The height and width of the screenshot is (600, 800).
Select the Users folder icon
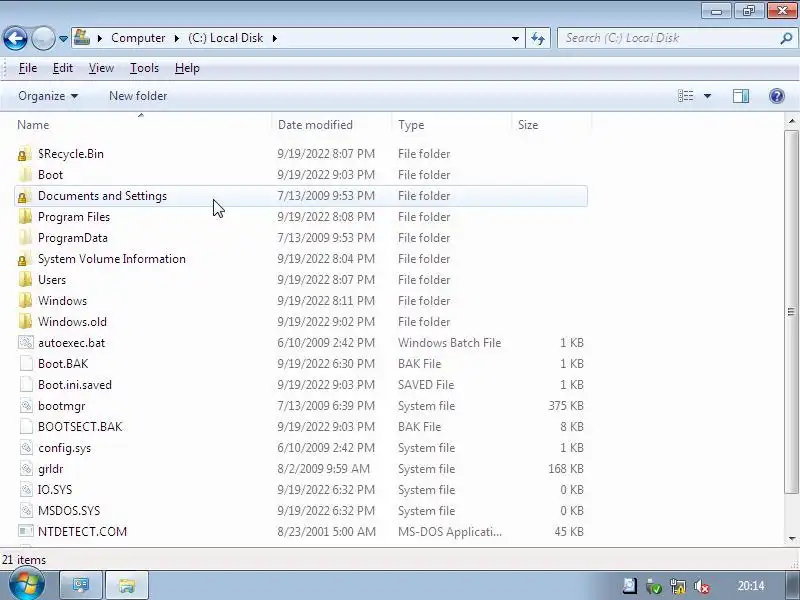tap(24, 280)
